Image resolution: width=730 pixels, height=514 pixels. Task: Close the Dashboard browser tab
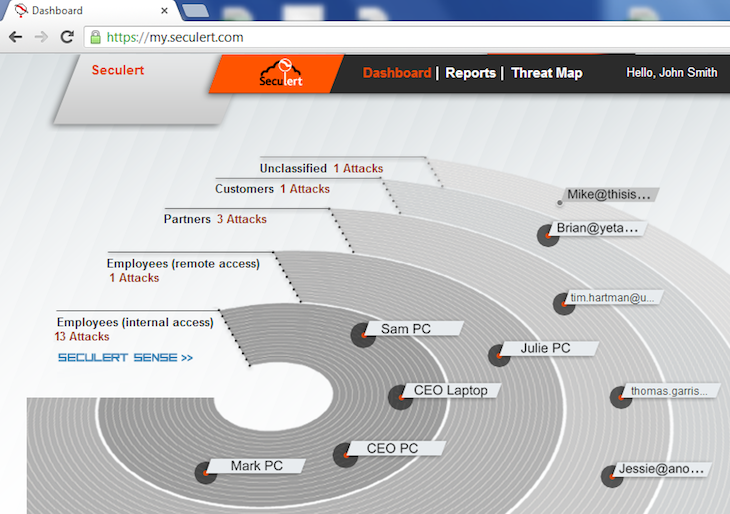coord(164,10)
